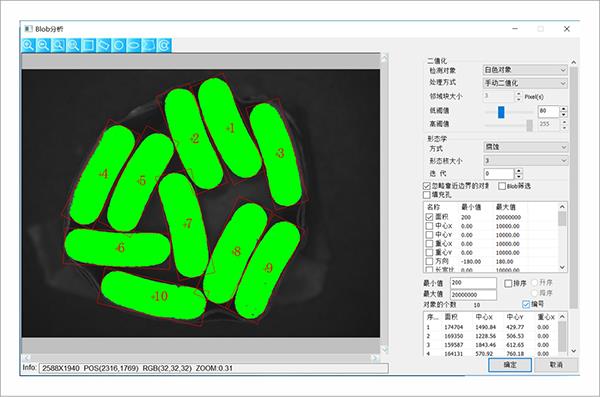Click the 面积 column header in results

pyautogui.click(x=451, y=317)
